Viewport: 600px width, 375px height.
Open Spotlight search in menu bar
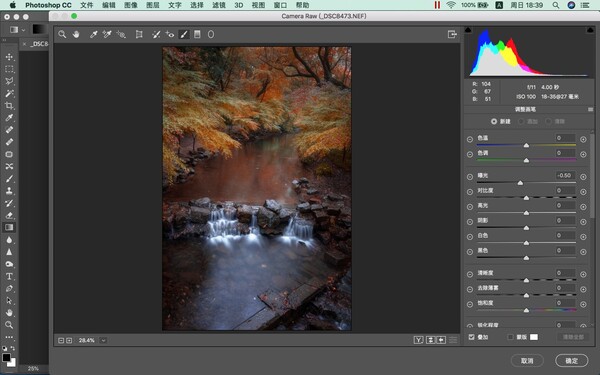pyautogui.click(x=556, y=5)
